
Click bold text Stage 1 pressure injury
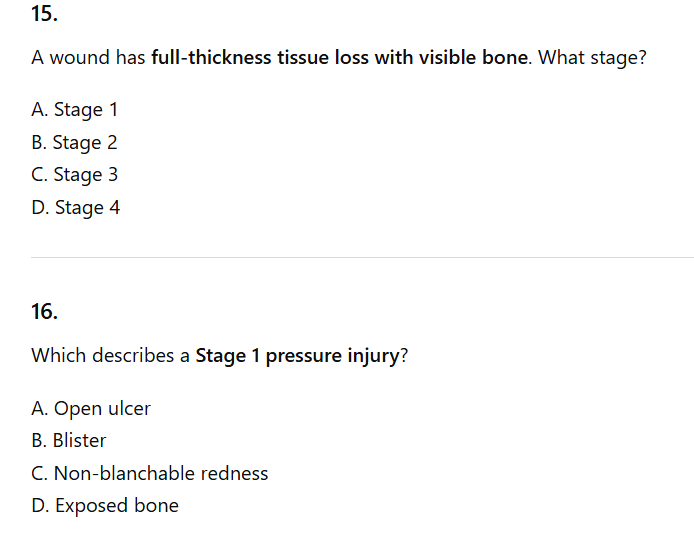(297, 355)
